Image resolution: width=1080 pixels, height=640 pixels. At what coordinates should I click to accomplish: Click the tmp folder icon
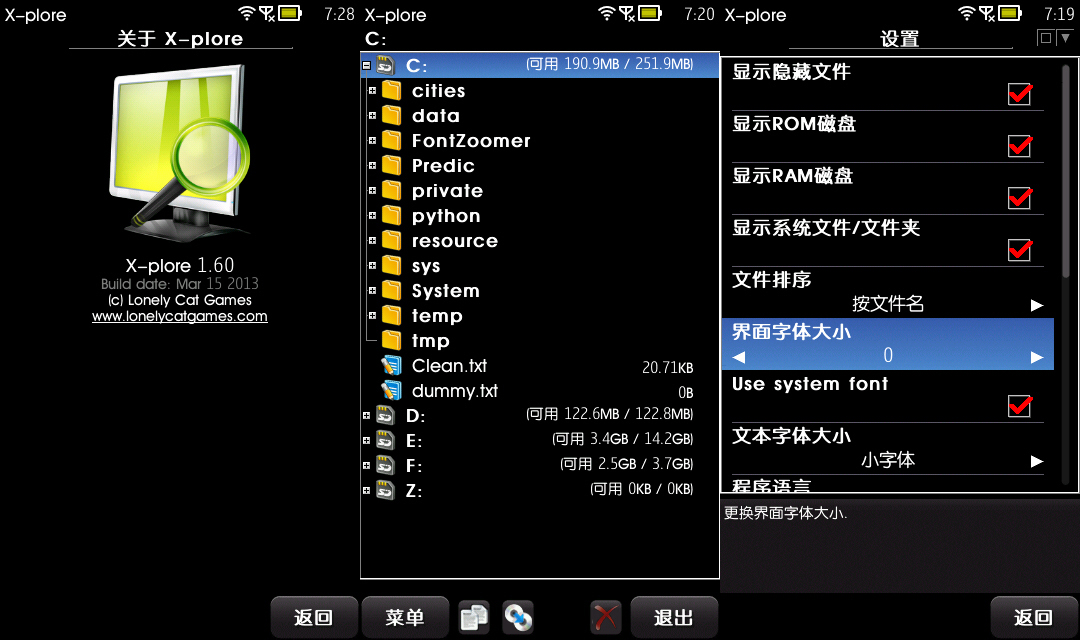pyautogui.click(x=391, y=340)
